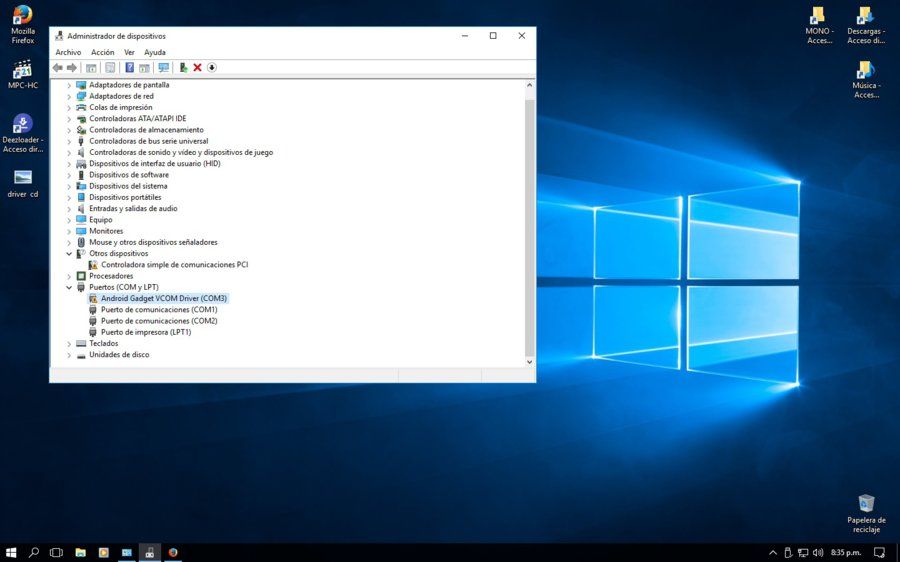Click the Forward arrow in Device Manager toolbar
This screenshot has width=900, height=562.
(x=72, y=68)
